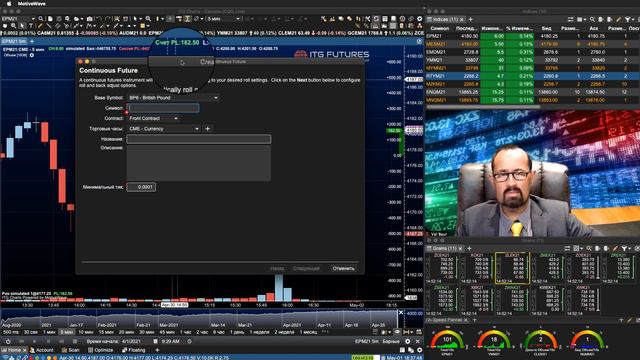Select the 1 мин timeframe button

pyautogui.click(x=49, y=332)
